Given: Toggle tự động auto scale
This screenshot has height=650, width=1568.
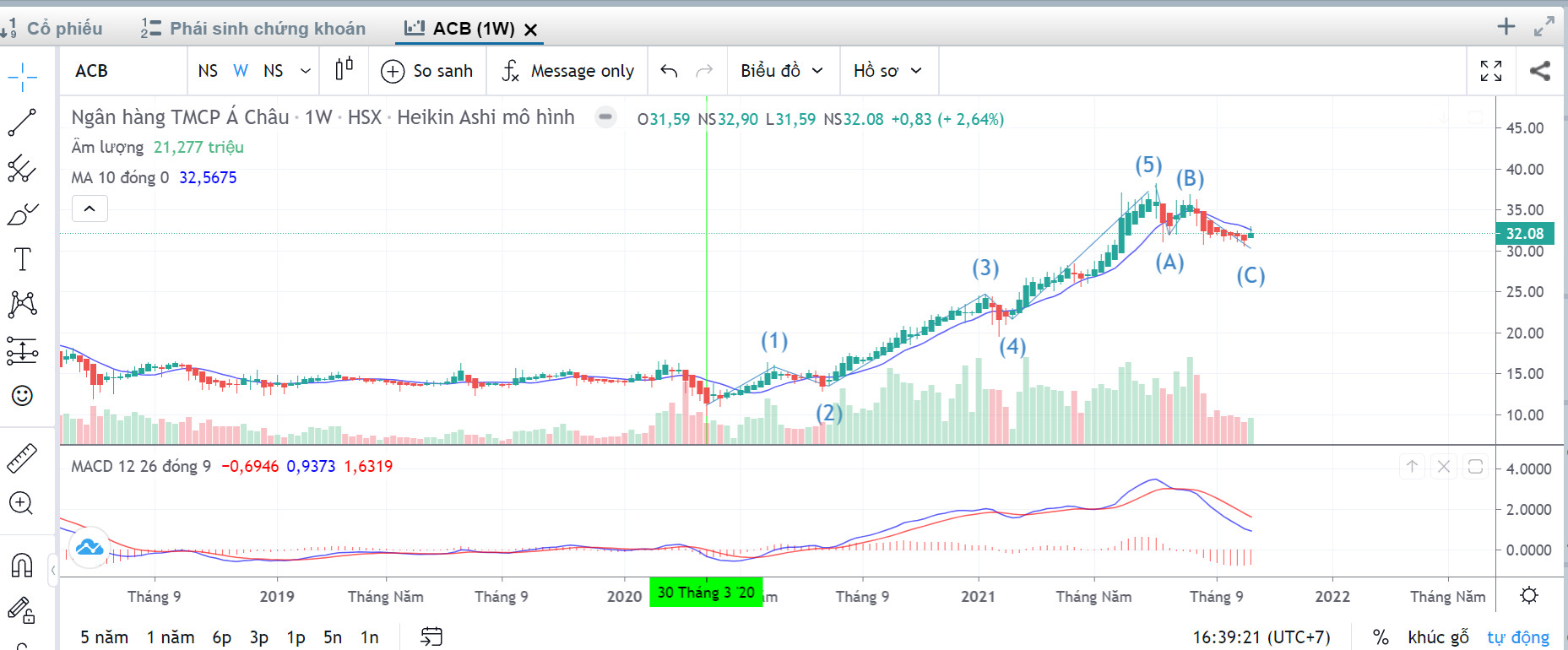Looking at the screenshot, I should tap(1518, 637).
